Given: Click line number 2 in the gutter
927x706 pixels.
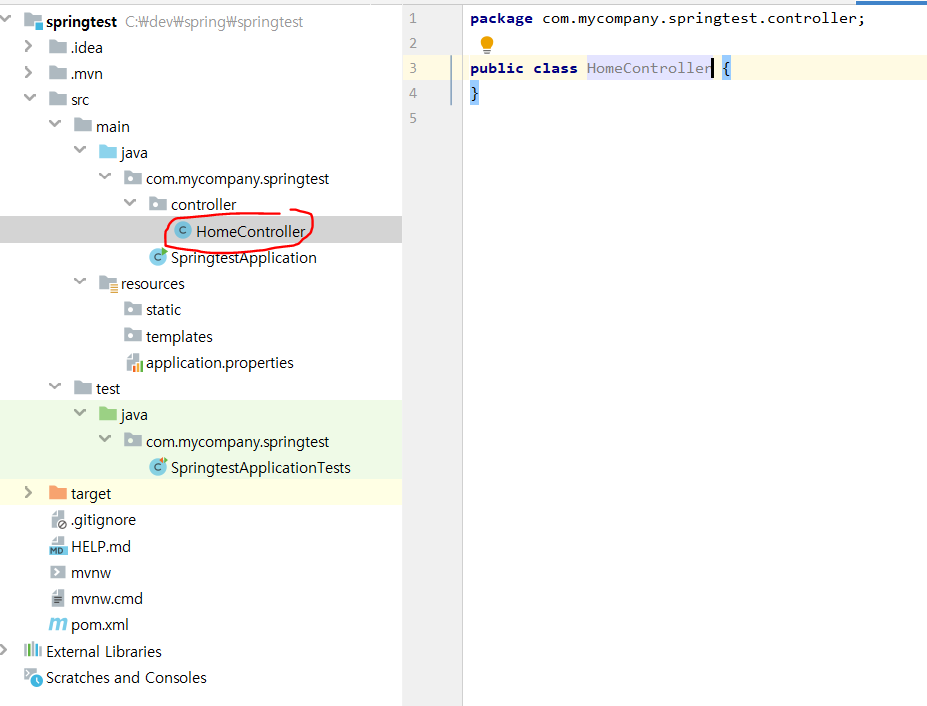Looking at the screenshot, I should [x=413, y=43].
